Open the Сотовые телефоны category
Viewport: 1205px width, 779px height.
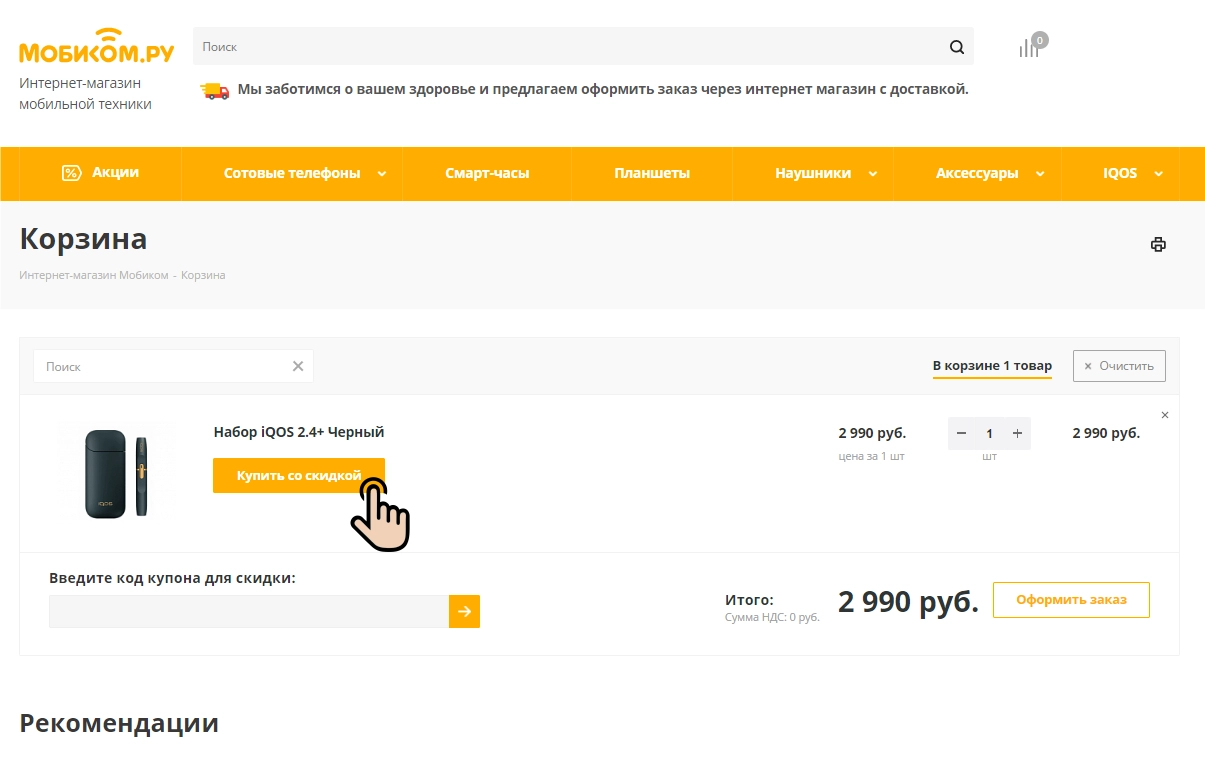click(292, 173)
